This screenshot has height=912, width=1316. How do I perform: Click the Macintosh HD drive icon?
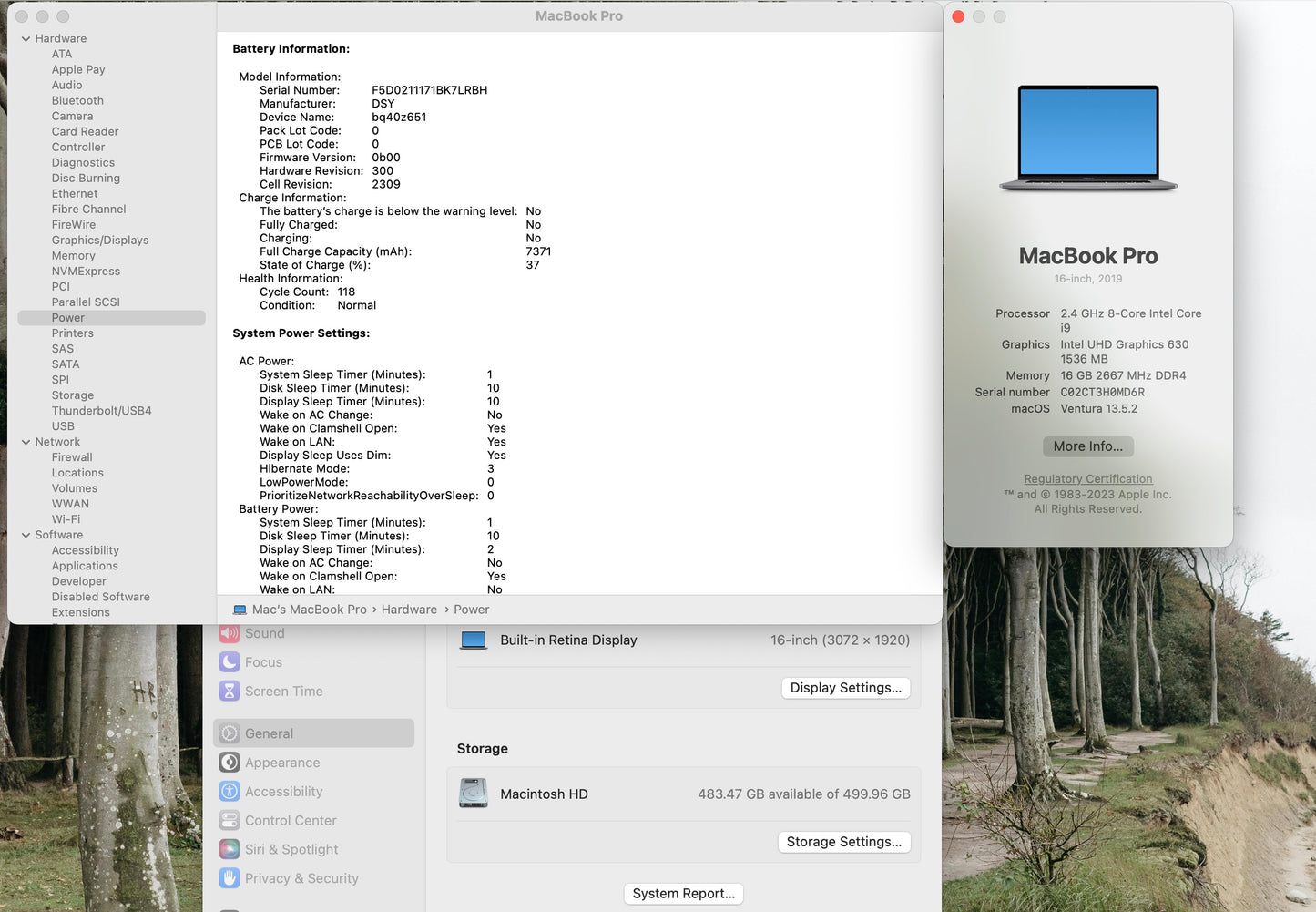click(x=474, y=794)
